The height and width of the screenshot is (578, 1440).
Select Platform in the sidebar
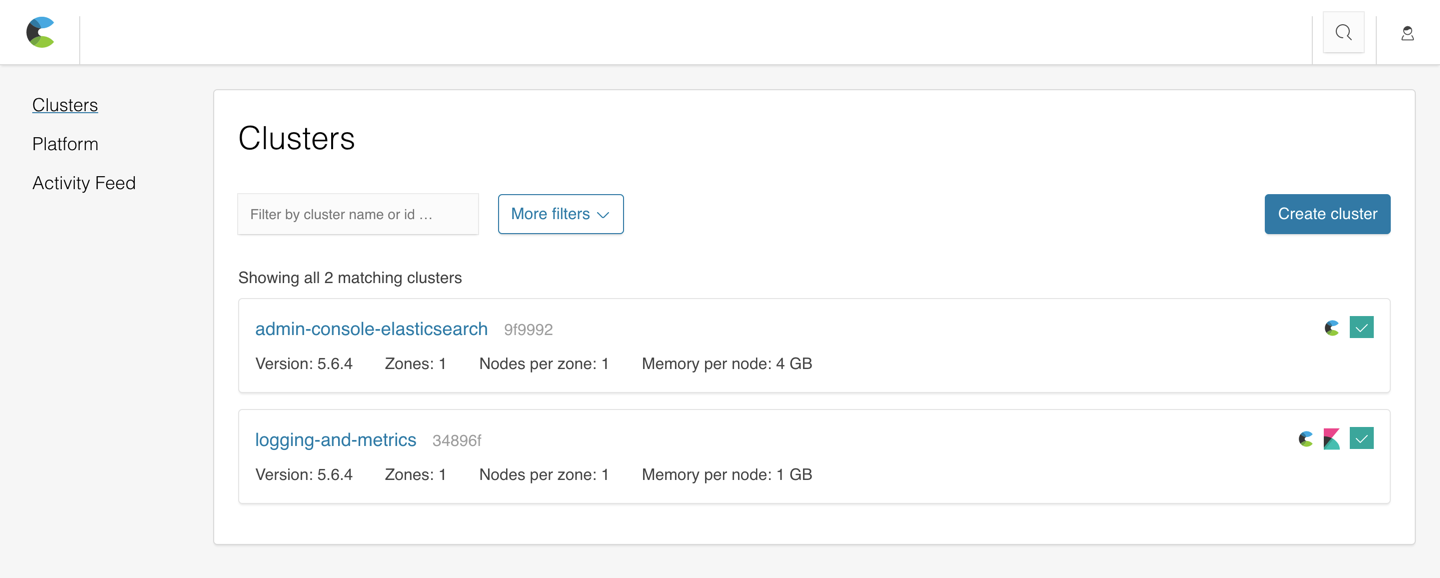(x=65, y=144)
